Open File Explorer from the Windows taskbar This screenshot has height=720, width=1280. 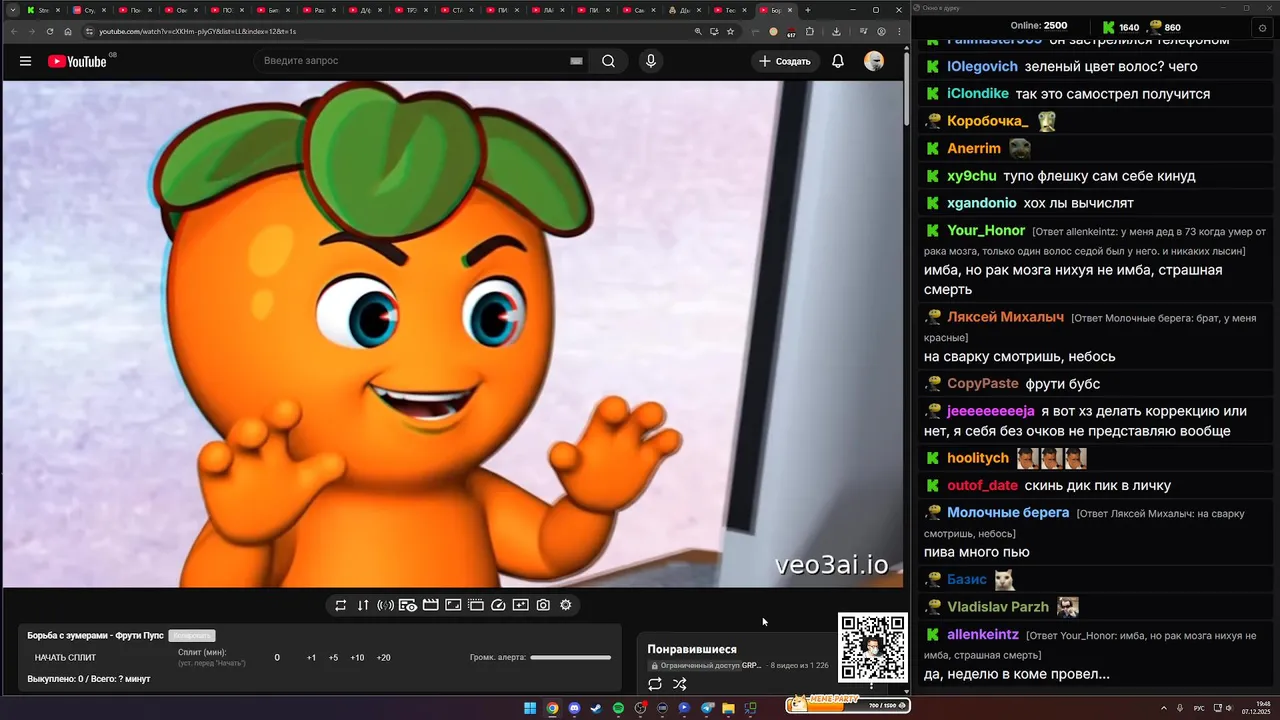tap(728, 708)
